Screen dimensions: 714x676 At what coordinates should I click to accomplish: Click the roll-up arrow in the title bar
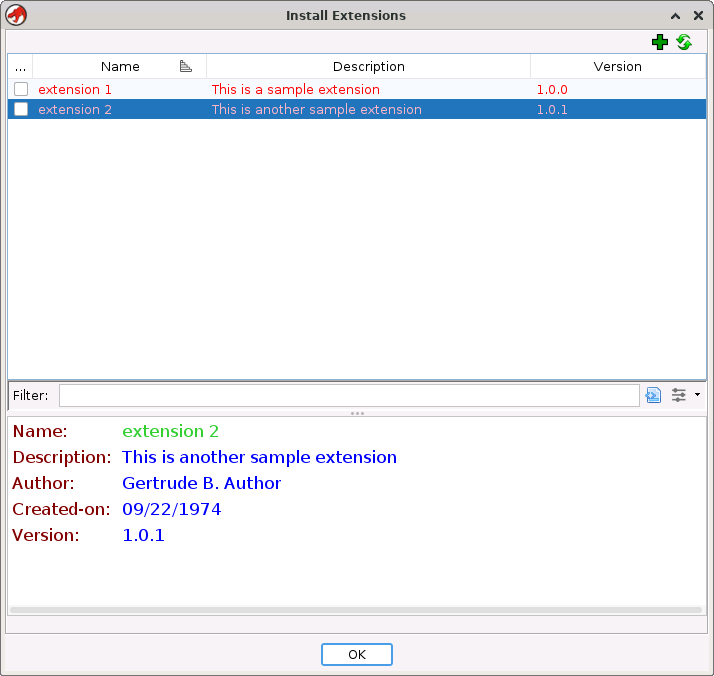click(675, 16)
